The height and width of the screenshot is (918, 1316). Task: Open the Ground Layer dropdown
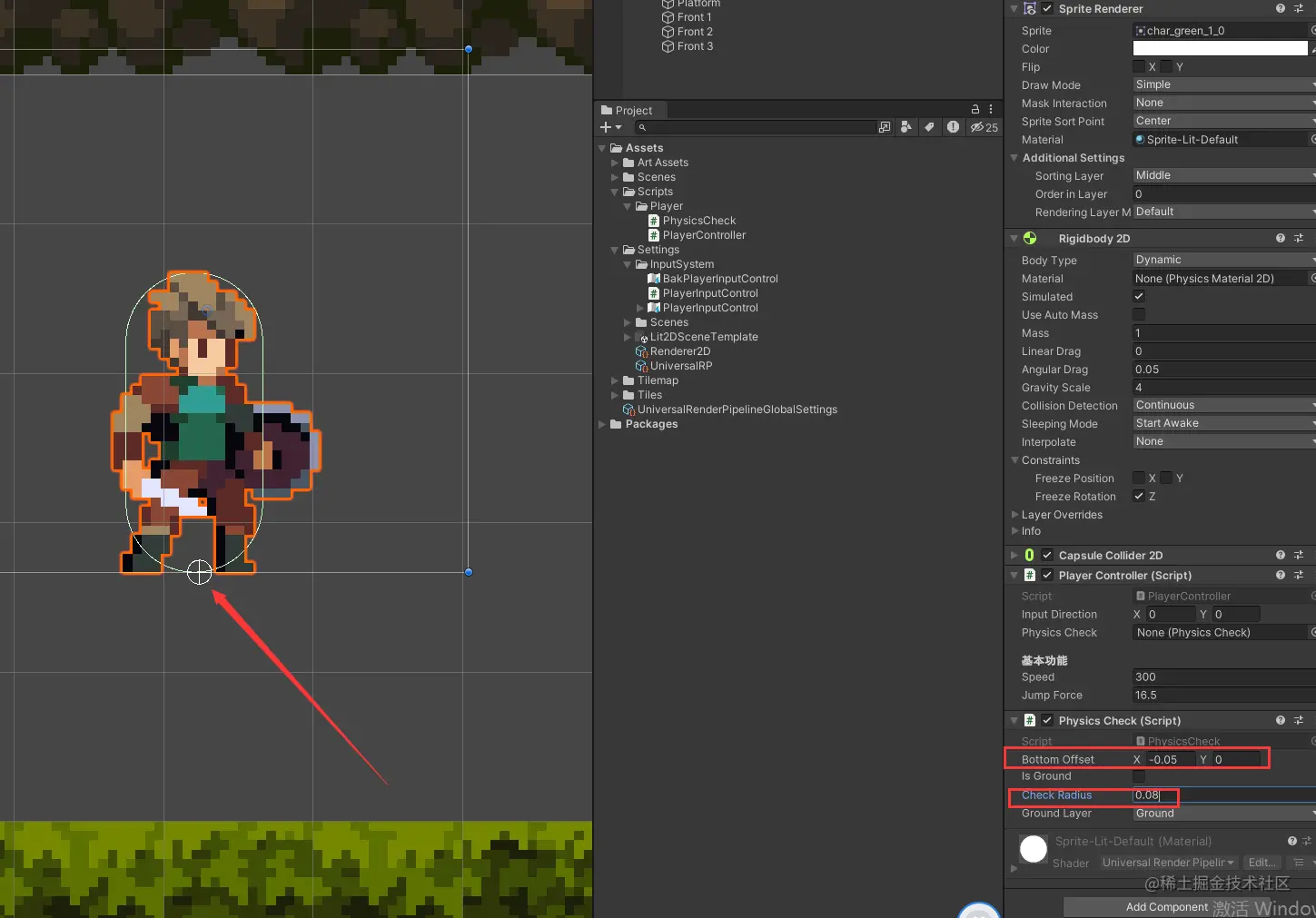click(x=1223, y=814)
